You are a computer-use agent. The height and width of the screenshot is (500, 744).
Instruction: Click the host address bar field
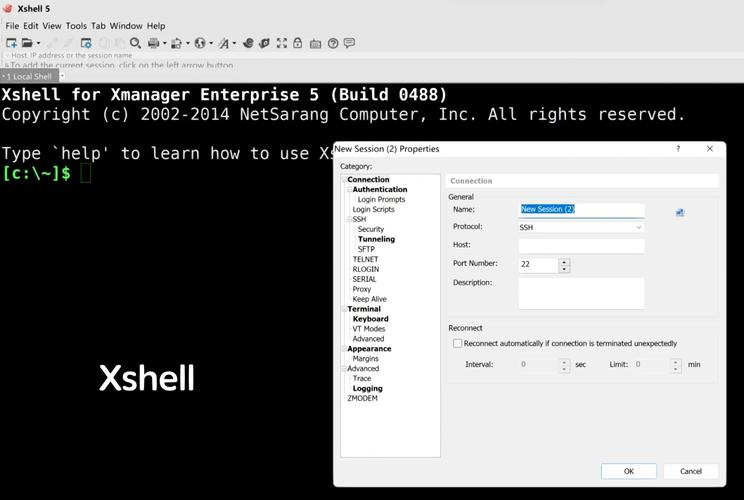click(370, 55)
